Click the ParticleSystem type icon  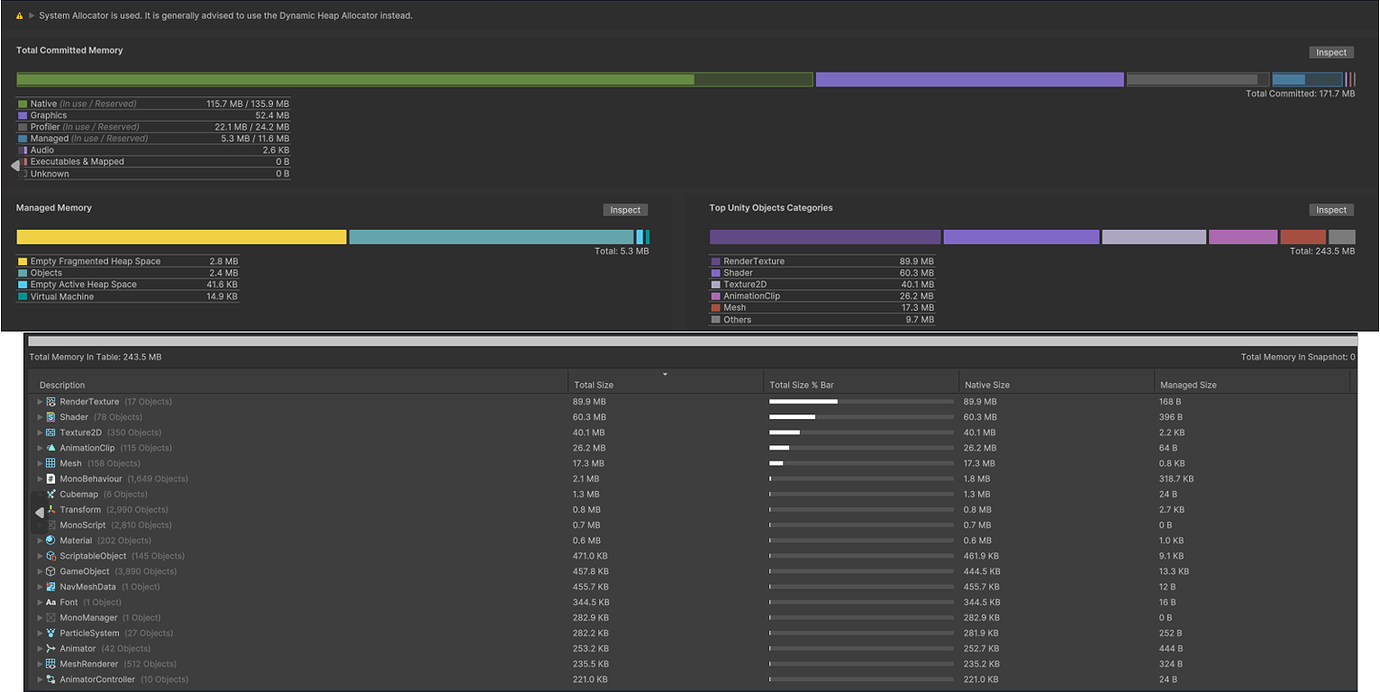tap(51, 633)
